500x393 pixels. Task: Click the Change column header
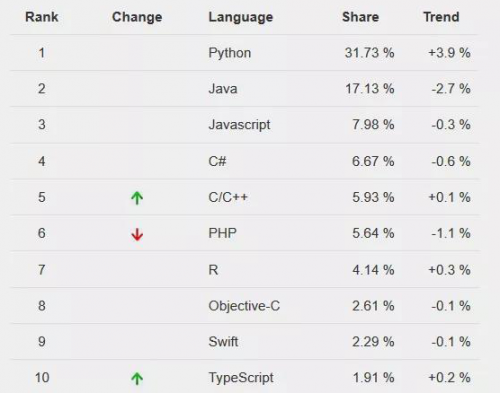[x=137, y=17]
